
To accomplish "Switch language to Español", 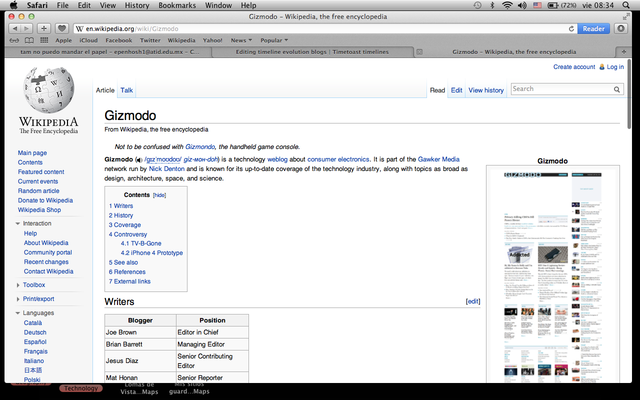I will (35, 342).
